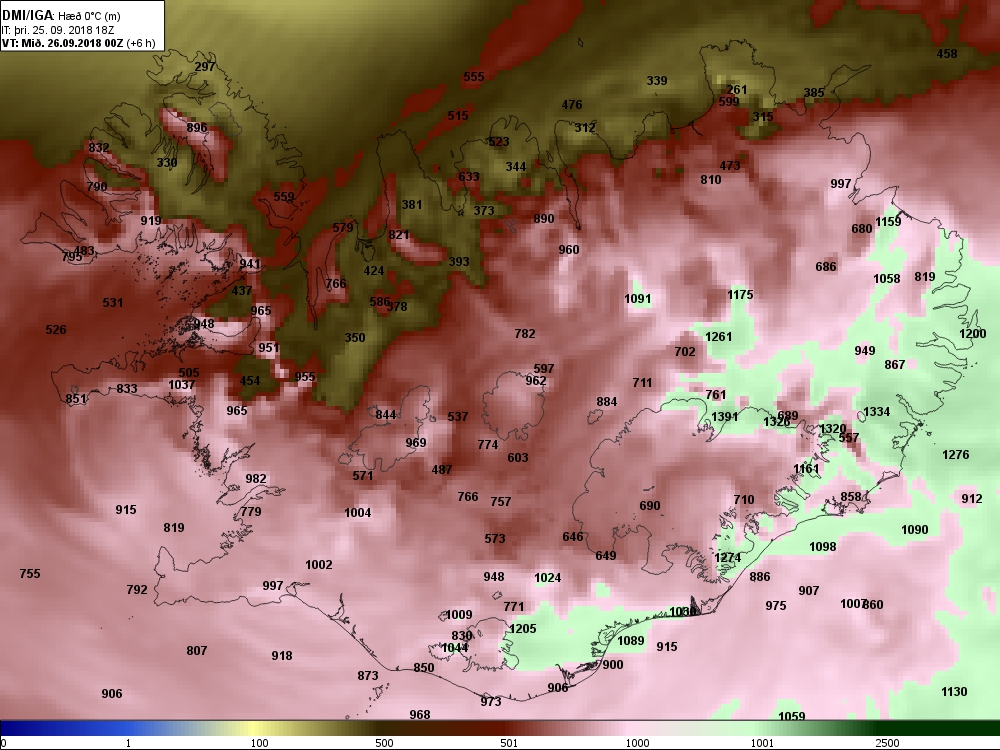Click the "DMI/IGA: Hæð 0°C (m)" title text
The image size is (1000, 750).
(61, 16)
